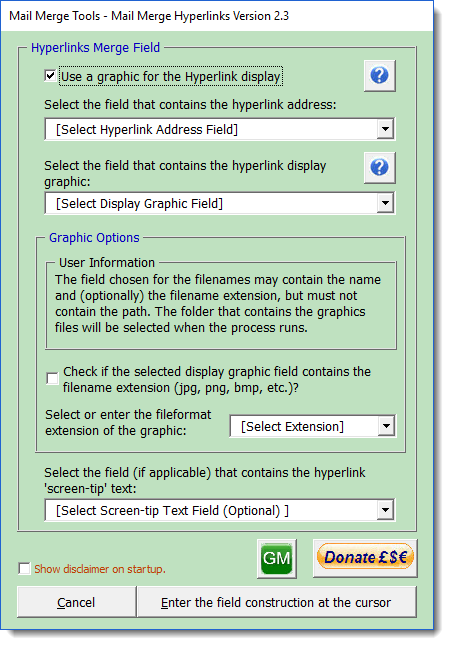Open the Screen-tip Text Field dropdown arrow
The height and width of the screenshot is (645, 449).
click(385, 510)
